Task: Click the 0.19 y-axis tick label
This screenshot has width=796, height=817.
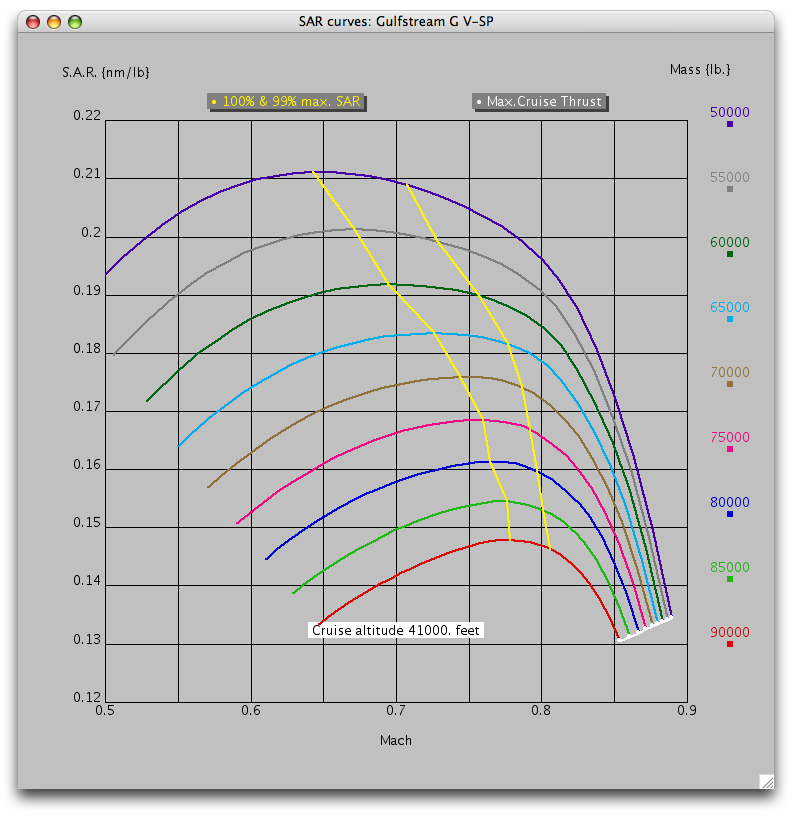Action: [x=87, y=291]
